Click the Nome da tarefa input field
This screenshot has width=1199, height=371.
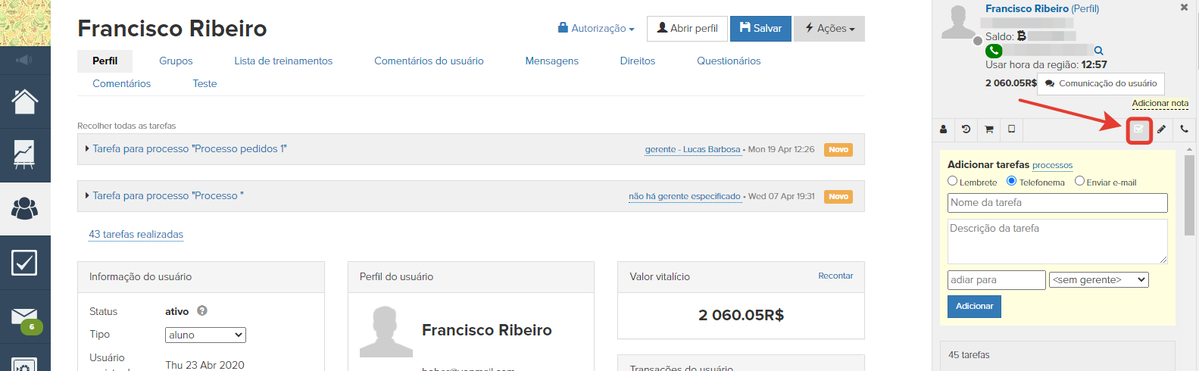click(1057, 203)
